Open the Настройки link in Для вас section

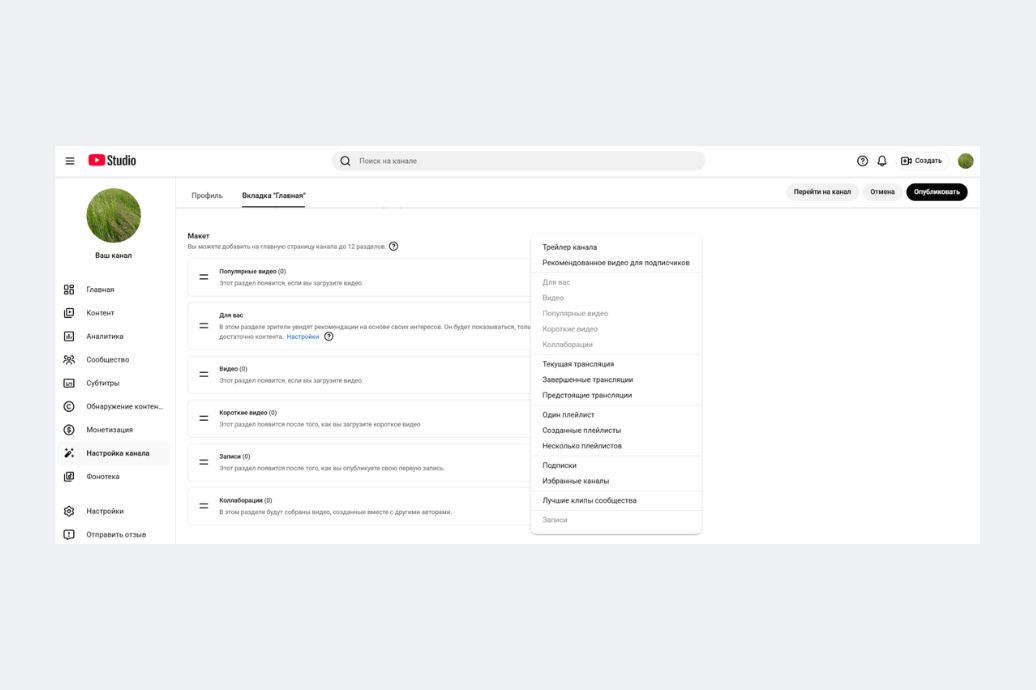point(303,337)
